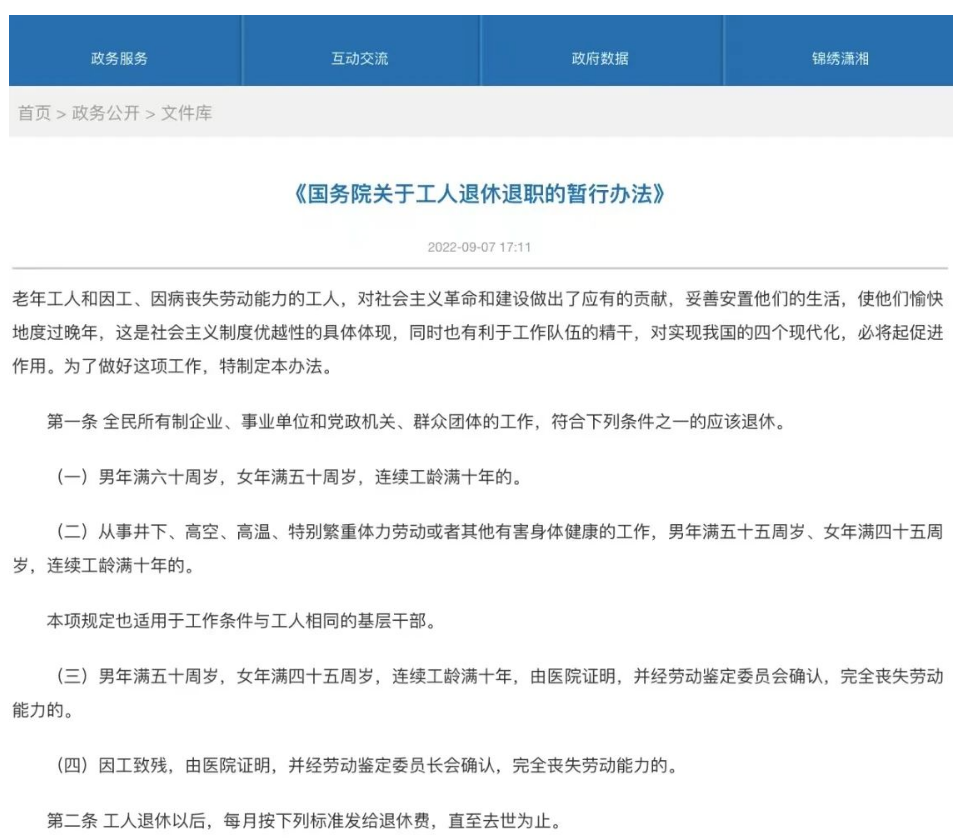Click the 第一条 全民所有制企业 paragraph
Viewport: 961px width, 840px height.
(x=417, y=422)
